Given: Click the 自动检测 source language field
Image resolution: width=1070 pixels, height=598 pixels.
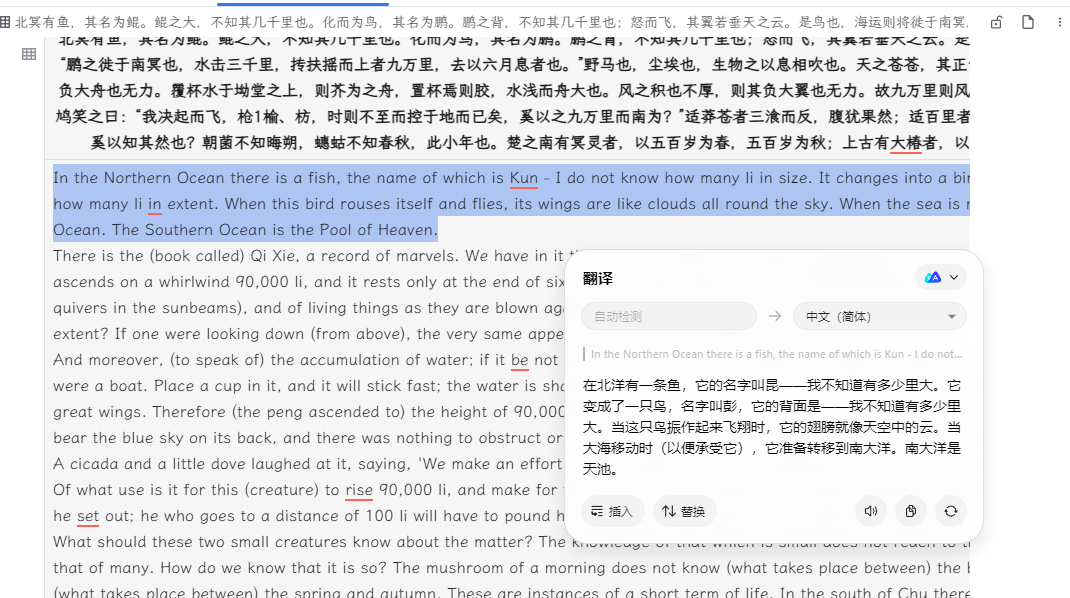Looking at the screenshot, I should point(669,316).
